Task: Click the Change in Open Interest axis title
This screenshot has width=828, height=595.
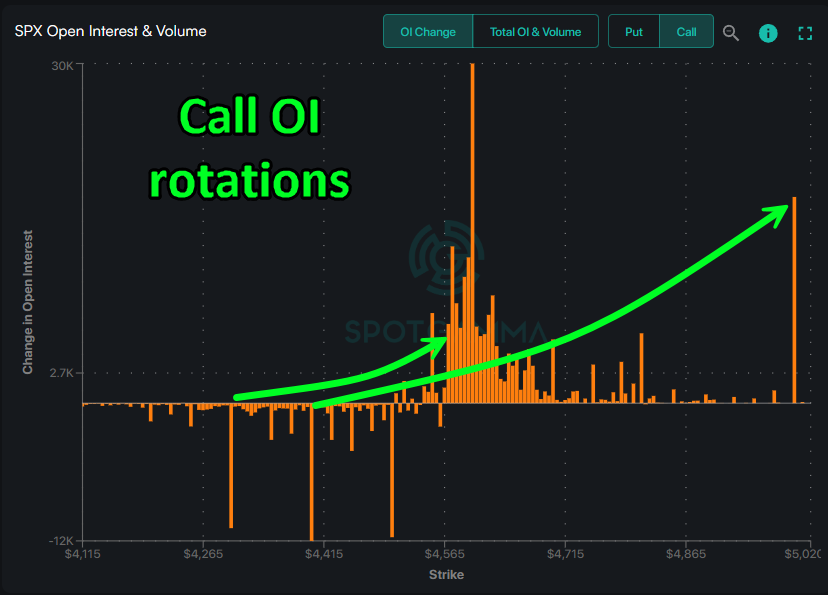Action: pos(27,302)
